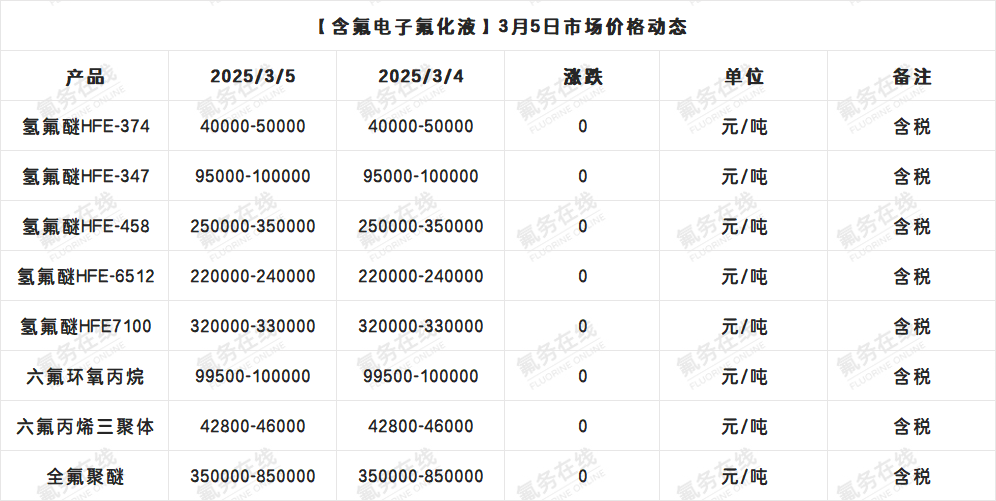Select the 2025/3/4 column header
The height and width of the screenshot is (501, 996).
pyautogui.click(x=421, y=76)
